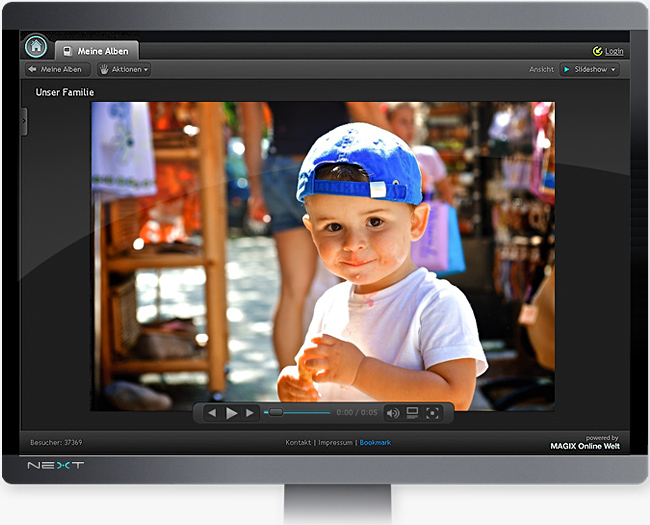Image resolution: width=650 pixels, height=525 pixels.
Task: Open the Aktionen dropdown menu
Action: point(124,69)
